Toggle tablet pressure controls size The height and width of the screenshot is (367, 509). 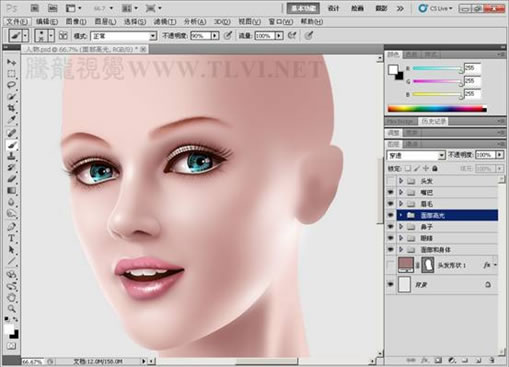coord(309,35)
